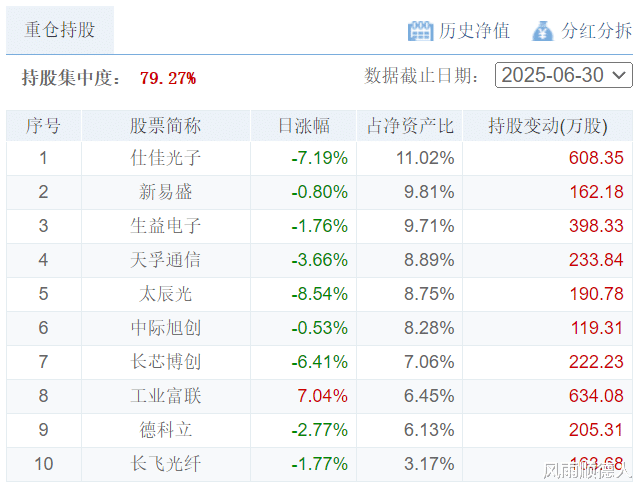Click net asset ratio 6.13%
The image size is (642, 492).
point(429,430)
